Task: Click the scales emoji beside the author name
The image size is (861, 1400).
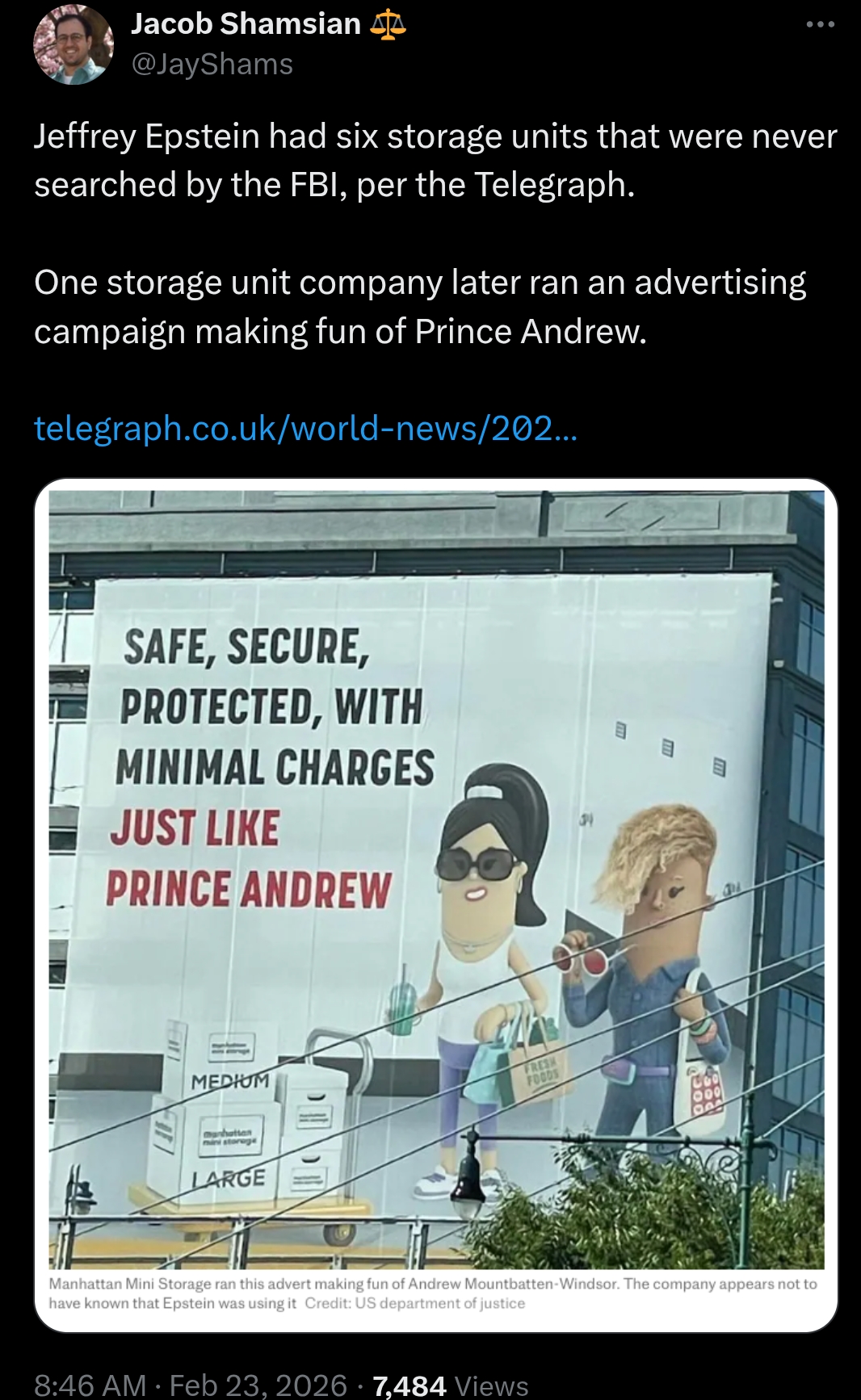Action: point(388,24)
